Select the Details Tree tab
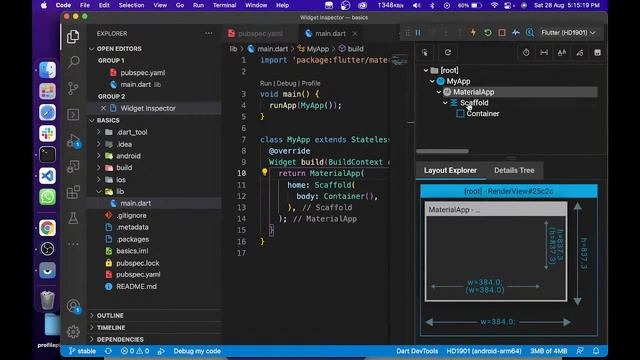640x360 pixels. [x=514, y=171]
